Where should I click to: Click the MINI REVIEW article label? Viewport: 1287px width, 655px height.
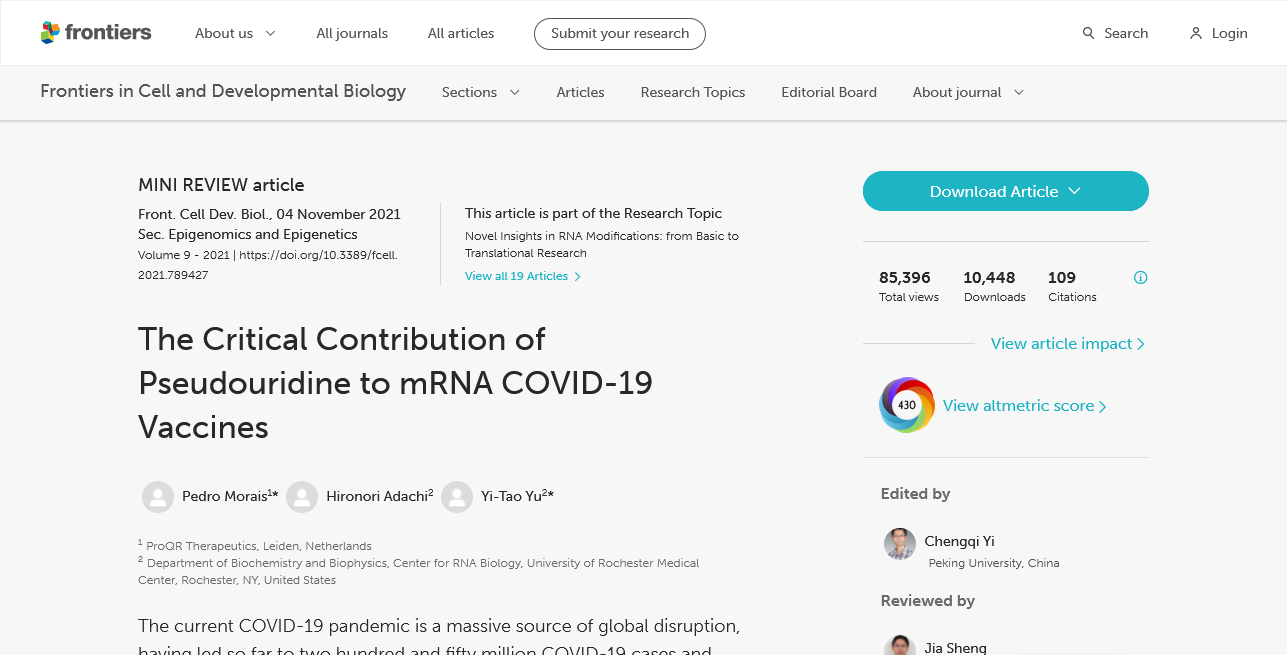(x=221, y=185)
